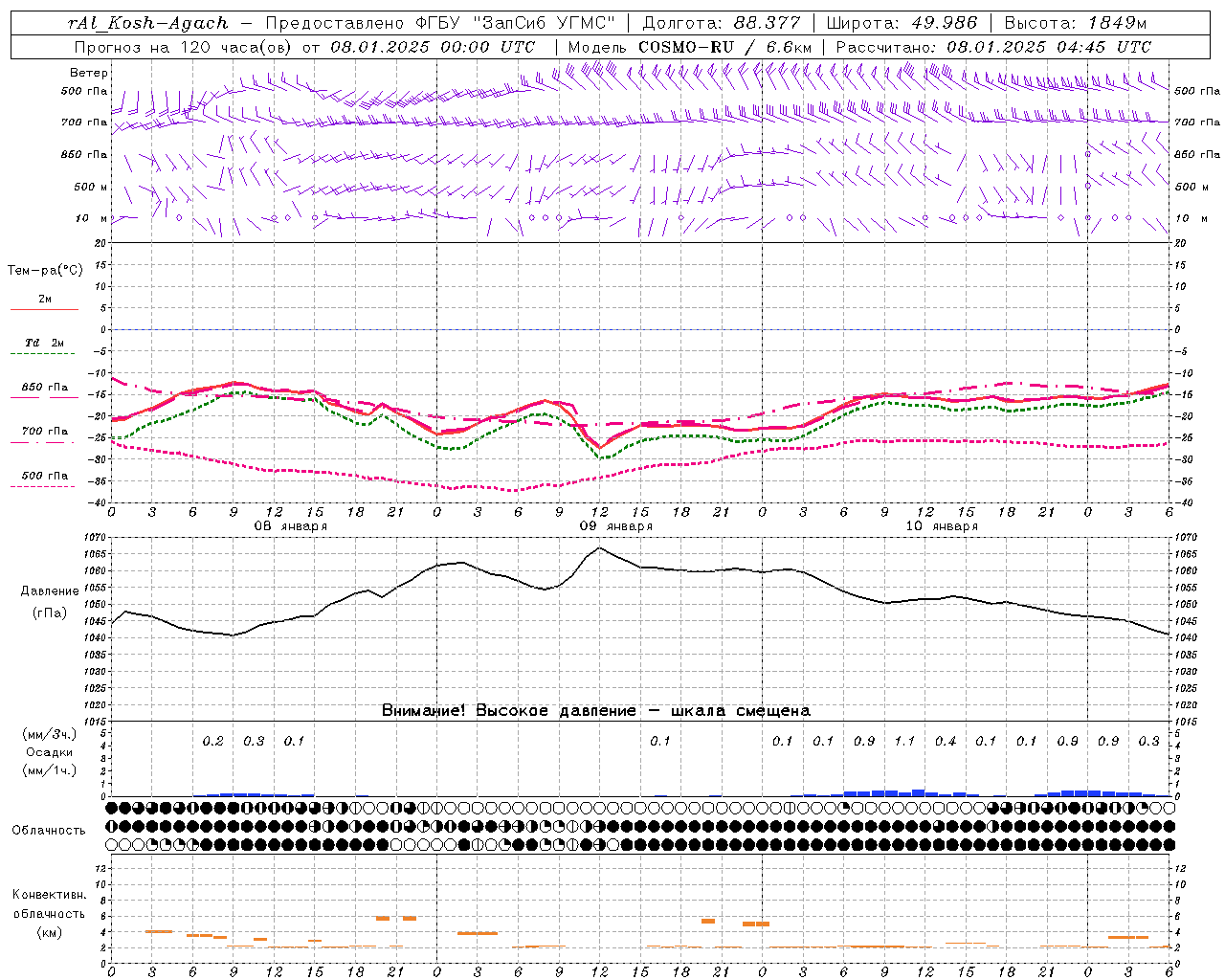Click the 'Давление' pressure panel label
Image resolution: width=1225 pixels, height=980 pixels.
pyautogui.click(x=49, y=591)
